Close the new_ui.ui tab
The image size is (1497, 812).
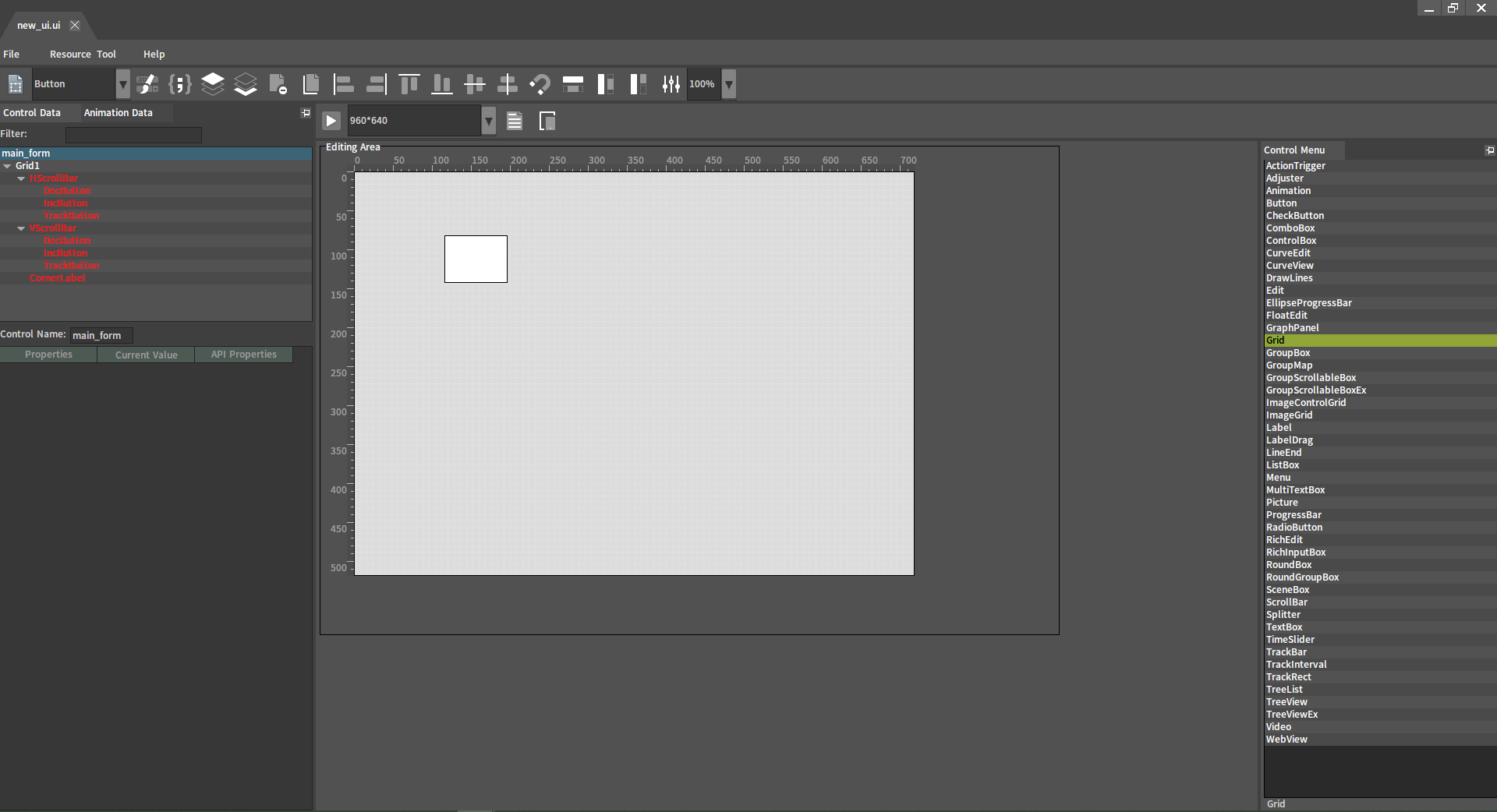click(x=75, y=25)
